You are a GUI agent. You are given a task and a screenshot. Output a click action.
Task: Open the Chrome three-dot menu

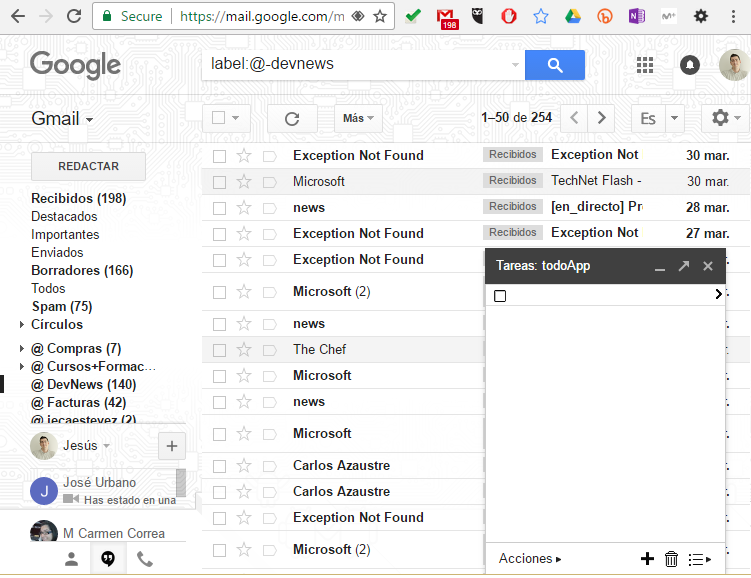733,17
